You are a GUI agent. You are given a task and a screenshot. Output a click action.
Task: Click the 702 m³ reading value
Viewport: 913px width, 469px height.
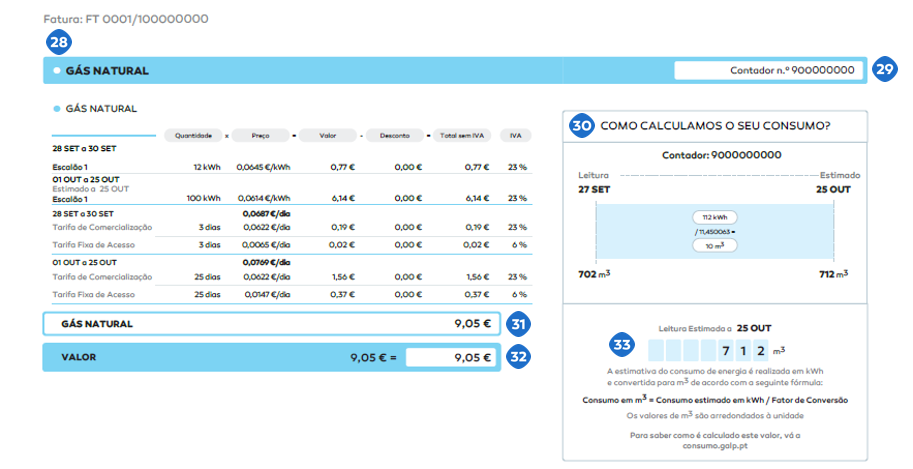(594, 274)
